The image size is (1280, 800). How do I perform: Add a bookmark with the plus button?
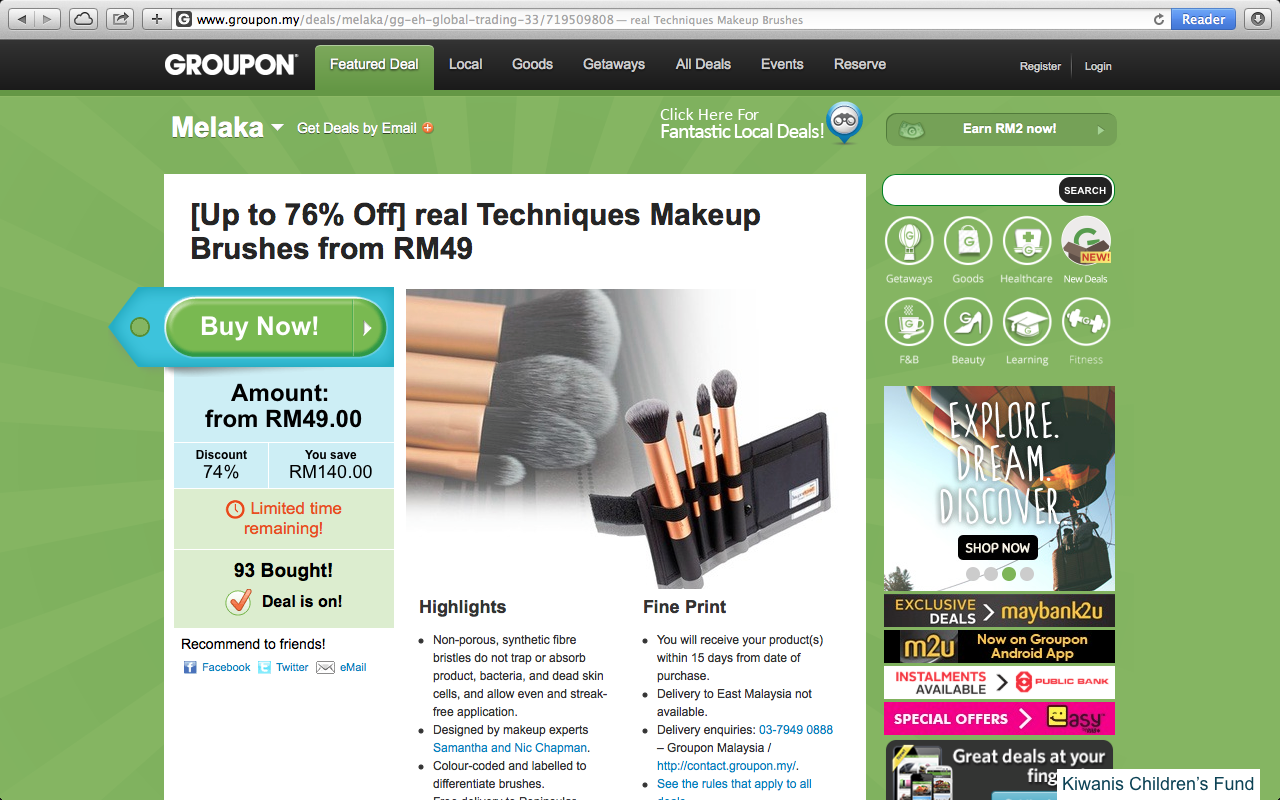click(157, 19)
